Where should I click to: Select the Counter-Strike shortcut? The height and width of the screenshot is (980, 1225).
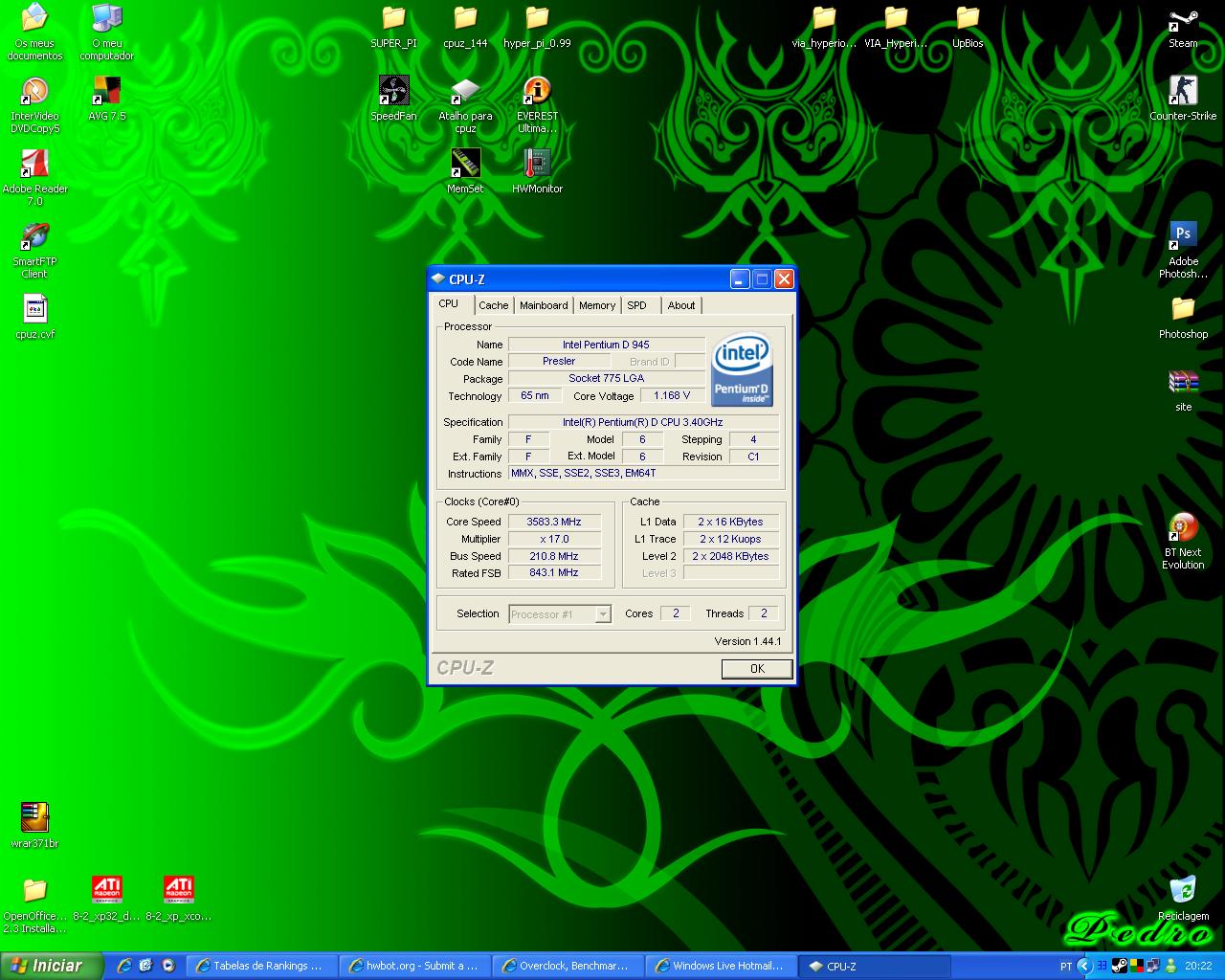(x=1183, y=100)
